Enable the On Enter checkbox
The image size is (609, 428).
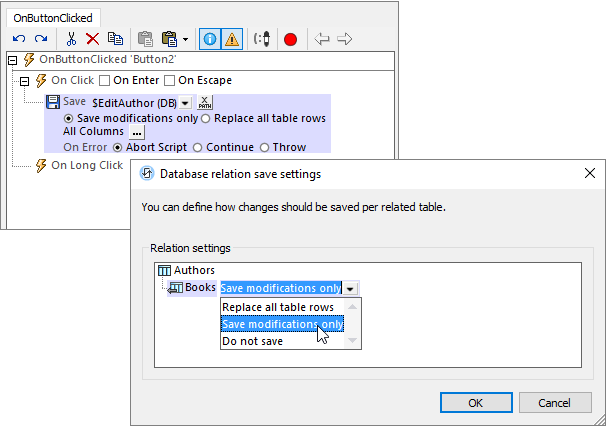[x=104, y=80]
